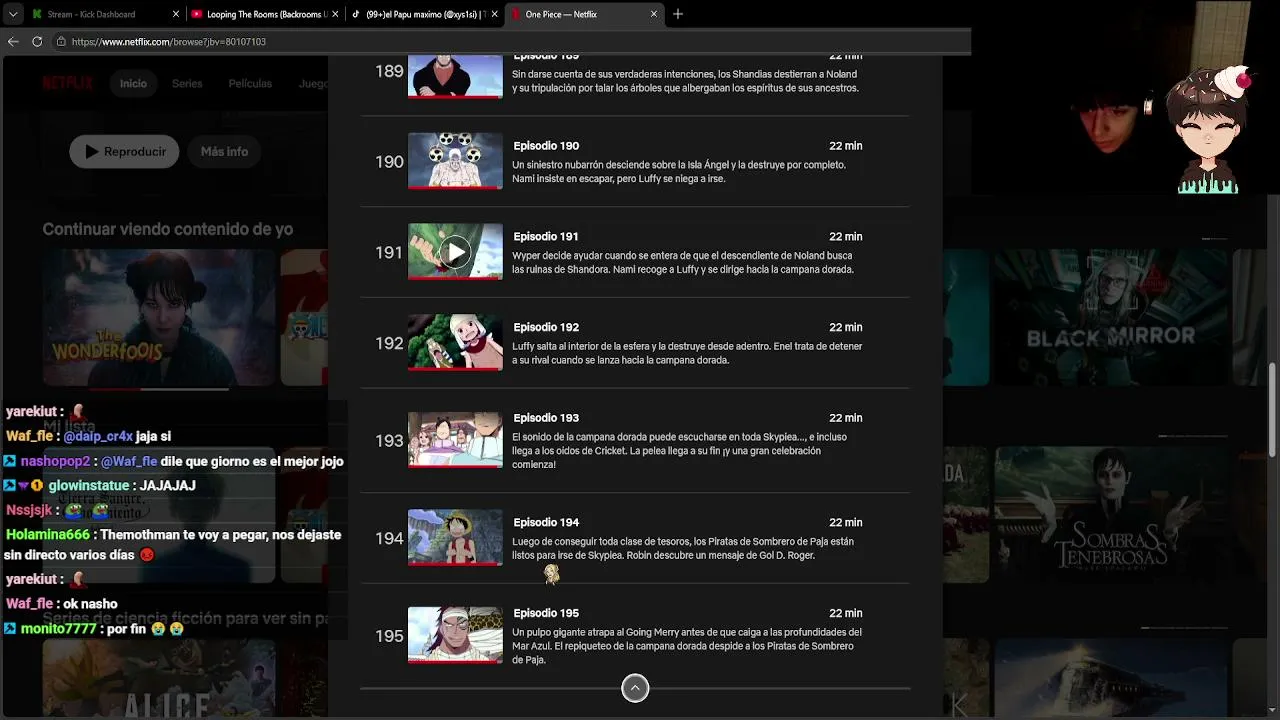Open the Episodio 195 thumbnail
Viewport: 1280px width, 720px height.
[455, 636]
